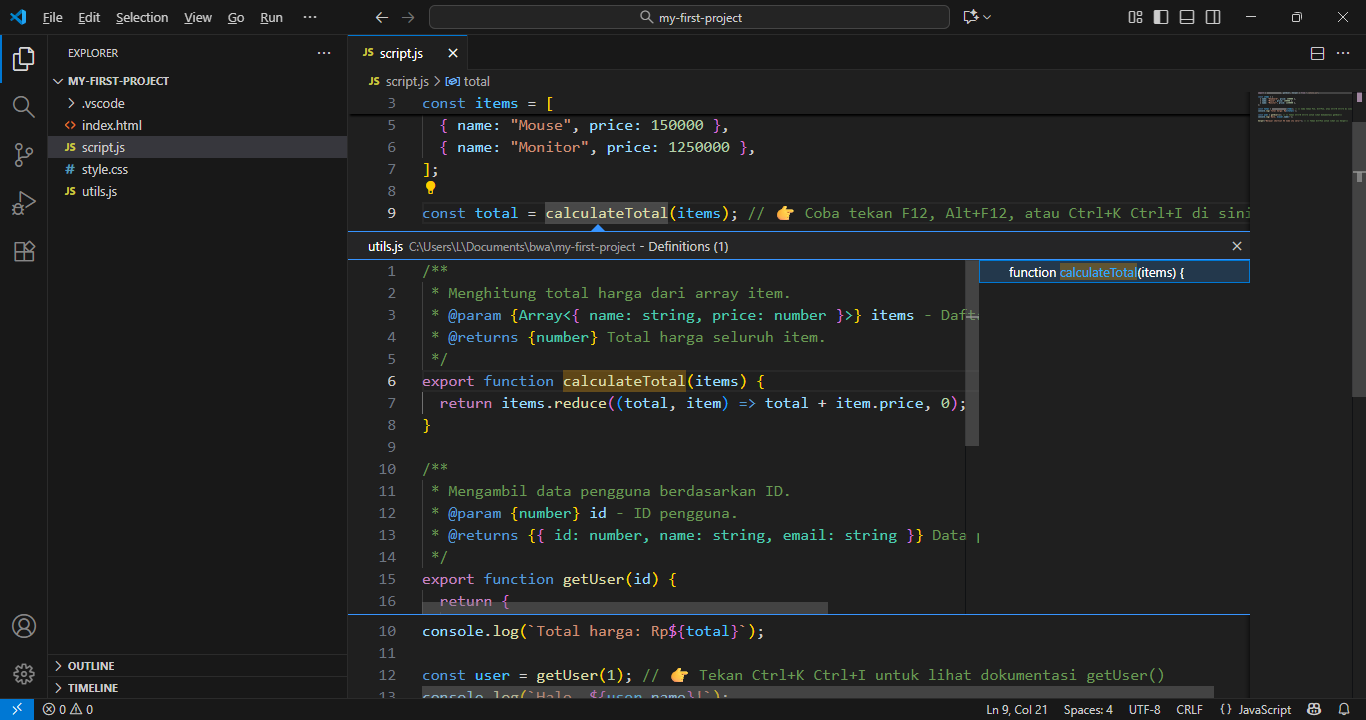Select the script.js editor tab
Viewport: 1366px width, 720px height.
click(x=401, y=53)
